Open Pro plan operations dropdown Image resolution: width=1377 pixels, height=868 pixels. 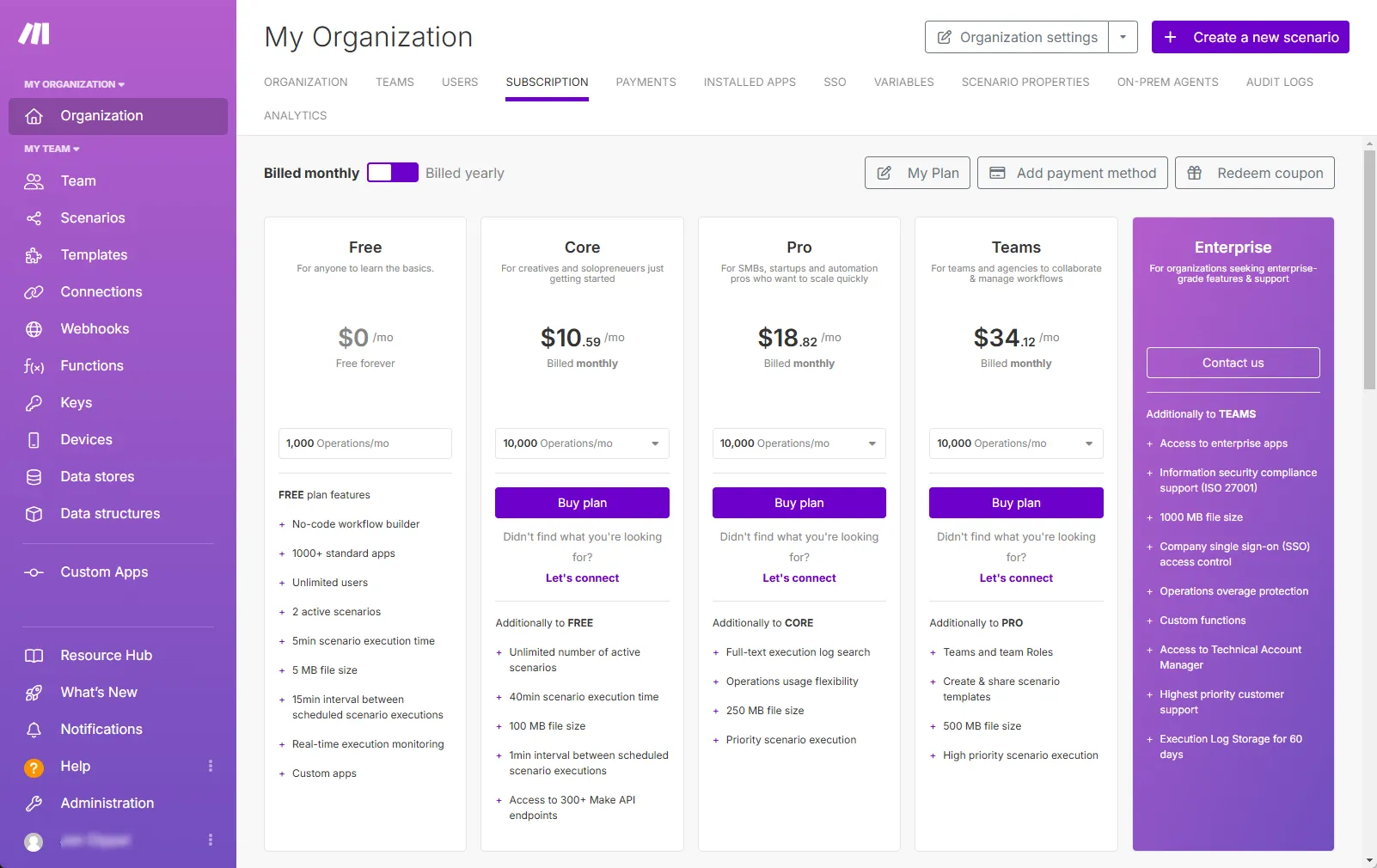point(799,443)
